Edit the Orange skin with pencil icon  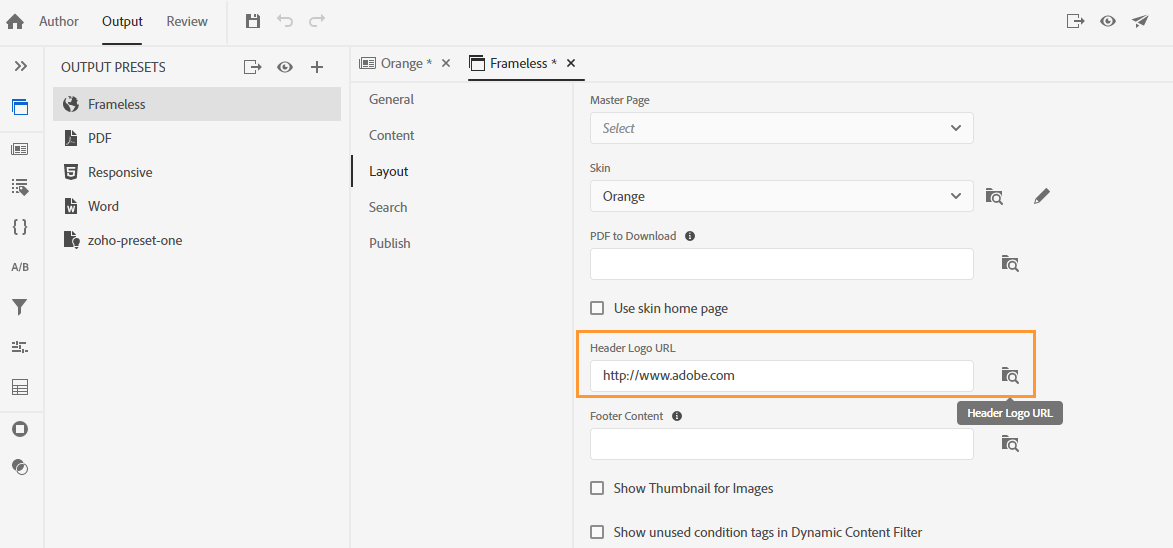click(x=1042, y=196)
